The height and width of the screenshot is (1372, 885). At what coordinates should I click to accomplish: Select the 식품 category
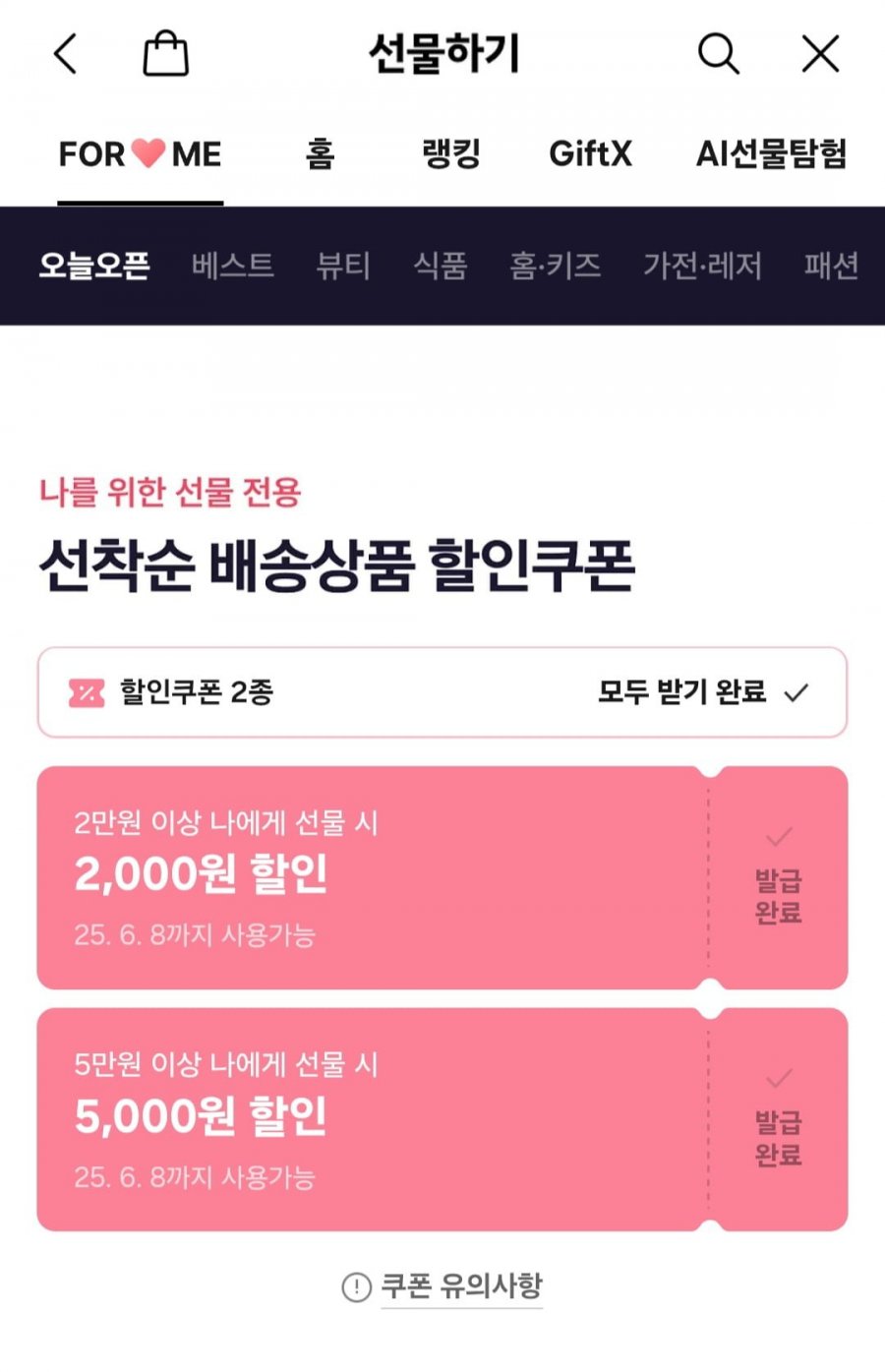coord(441,266)
